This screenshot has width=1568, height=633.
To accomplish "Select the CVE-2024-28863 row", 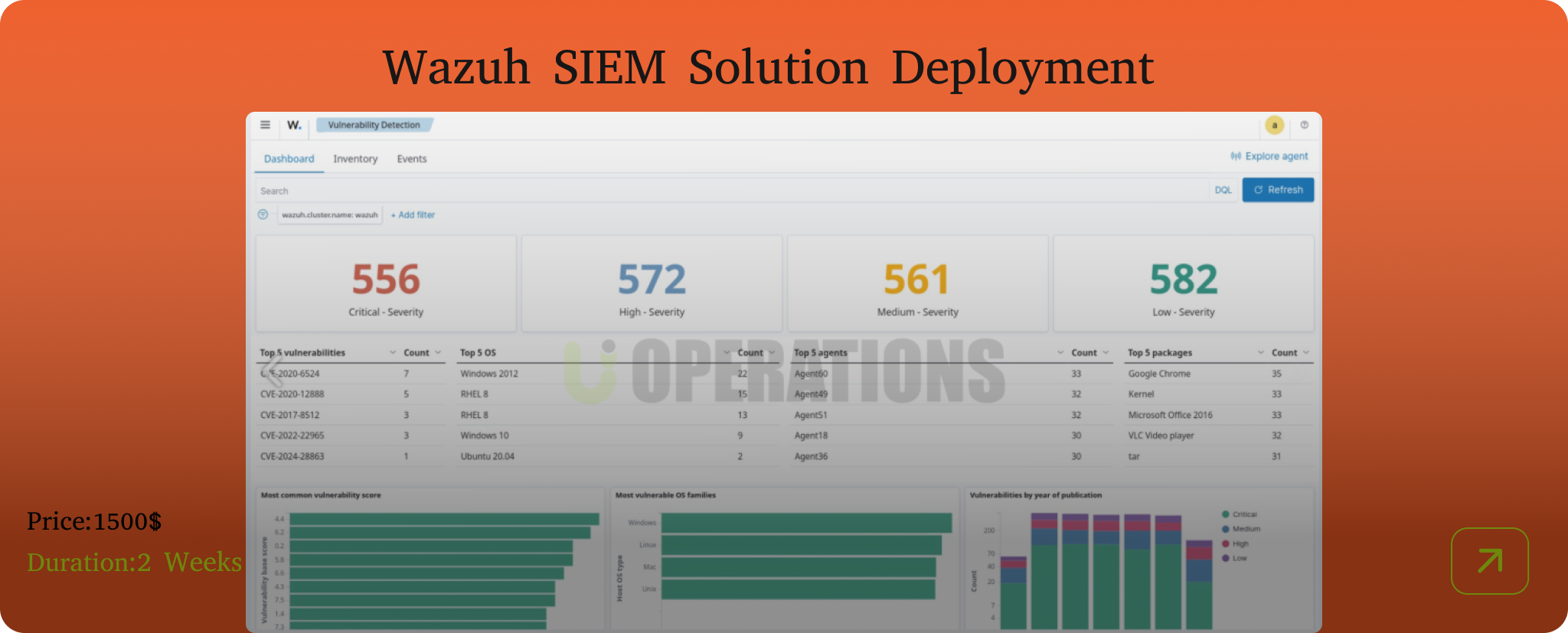I will click(x=351, y=456).
